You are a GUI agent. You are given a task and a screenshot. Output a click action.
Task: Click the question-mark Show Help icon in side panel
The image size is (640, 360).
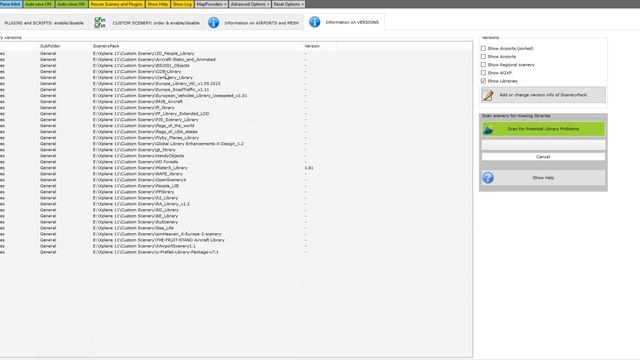488,178
